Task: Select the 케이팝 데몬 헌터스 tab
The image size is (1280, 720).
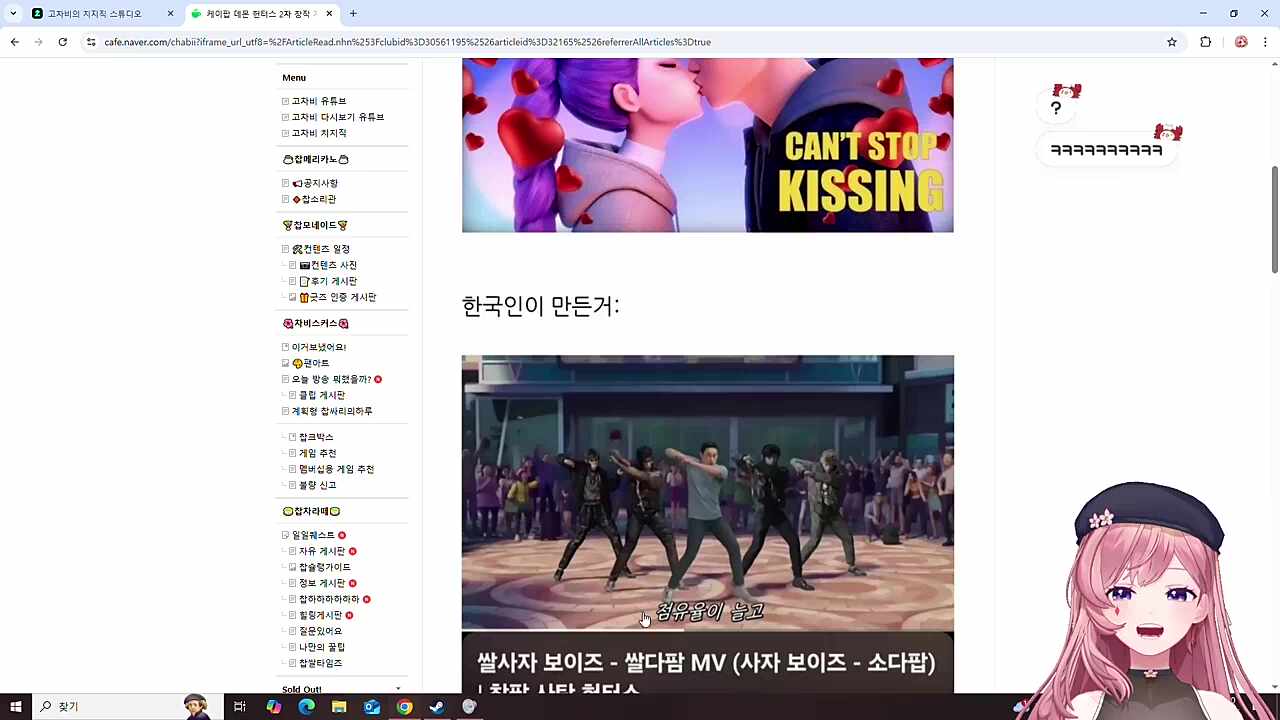Action: pos(262,14)
